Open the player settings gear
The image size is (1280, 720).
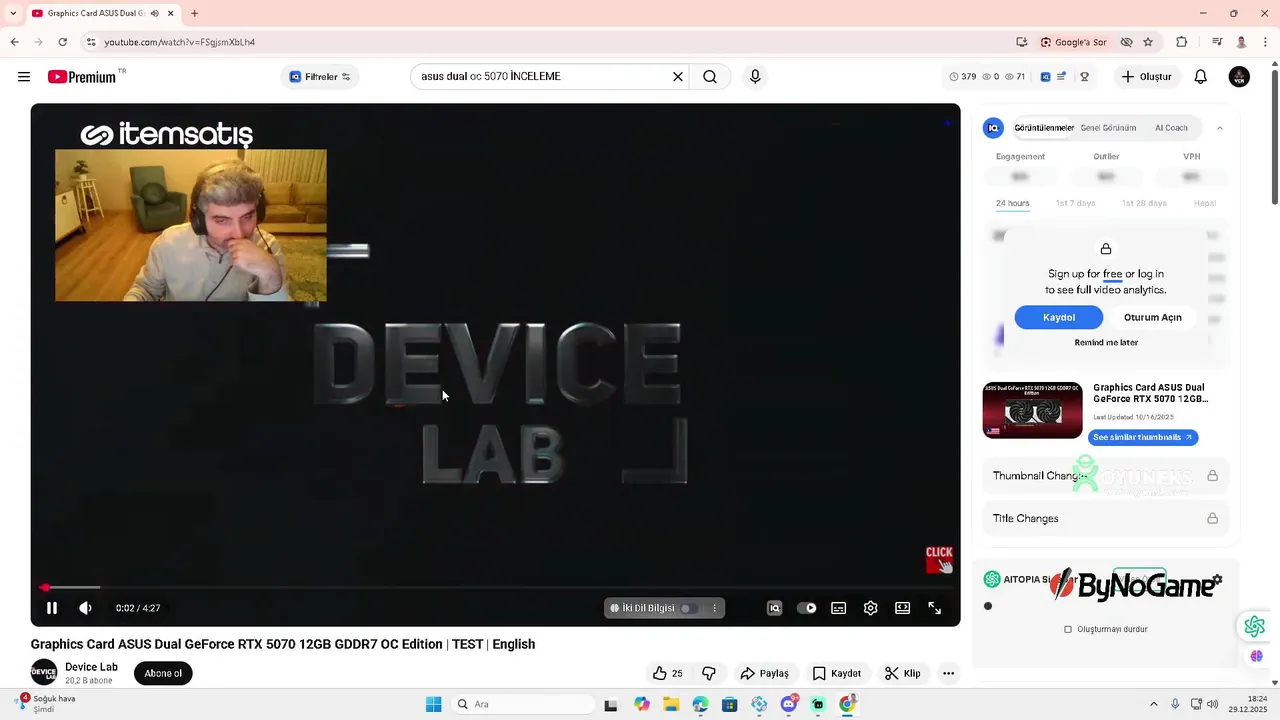[871, 608]
